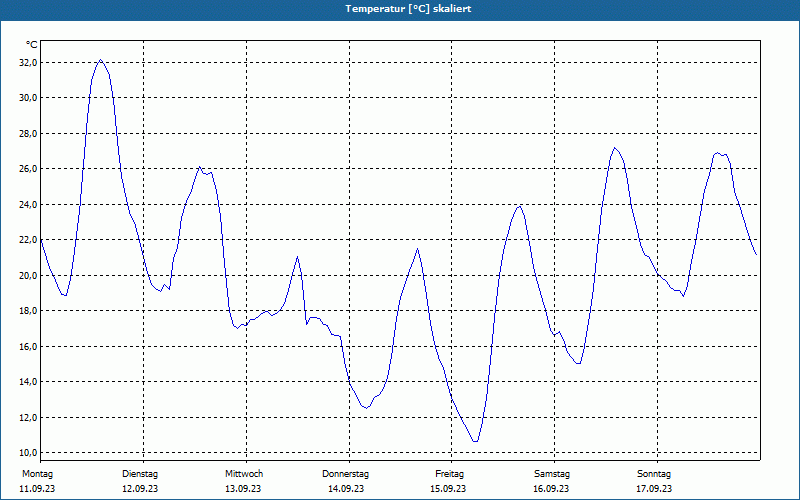Click the '20,0' axis value
800x500 pixels.
tap(29, 276)
